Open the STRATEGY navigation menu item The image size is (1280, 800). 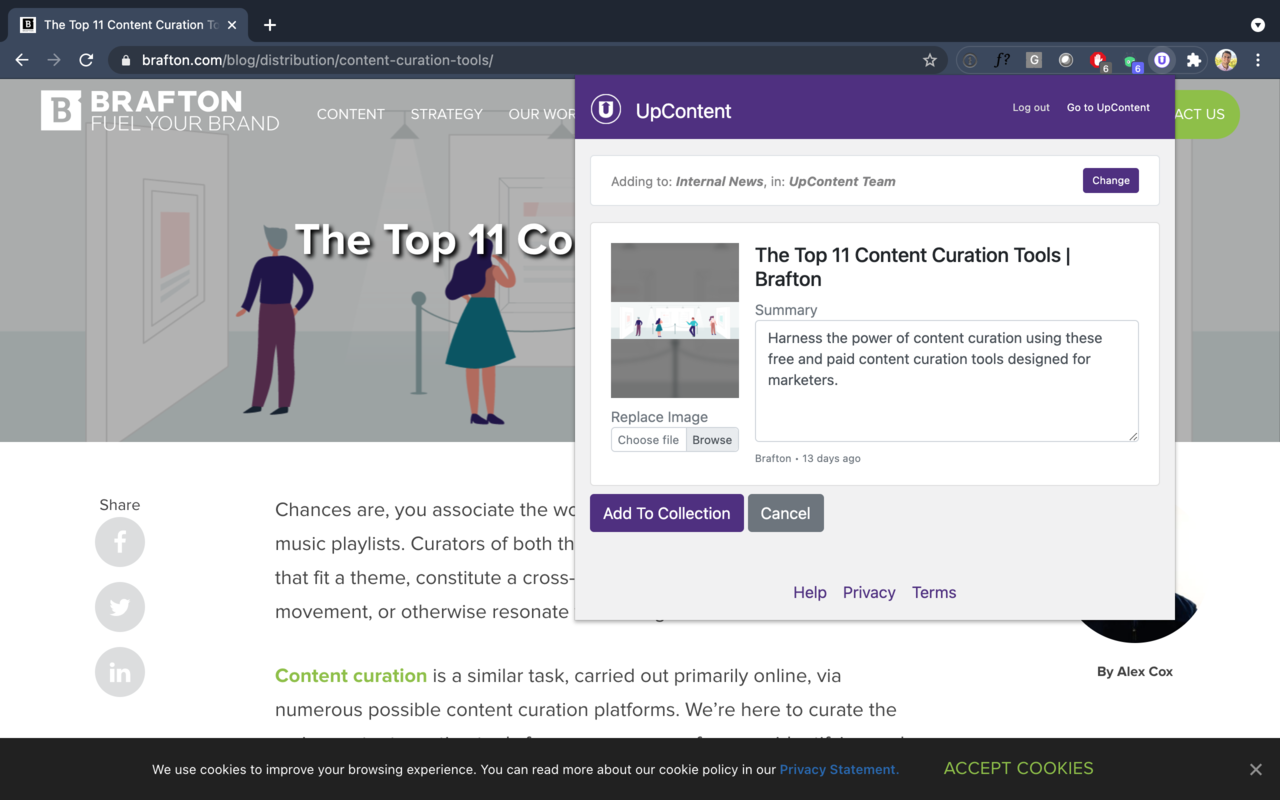[446, 114]
